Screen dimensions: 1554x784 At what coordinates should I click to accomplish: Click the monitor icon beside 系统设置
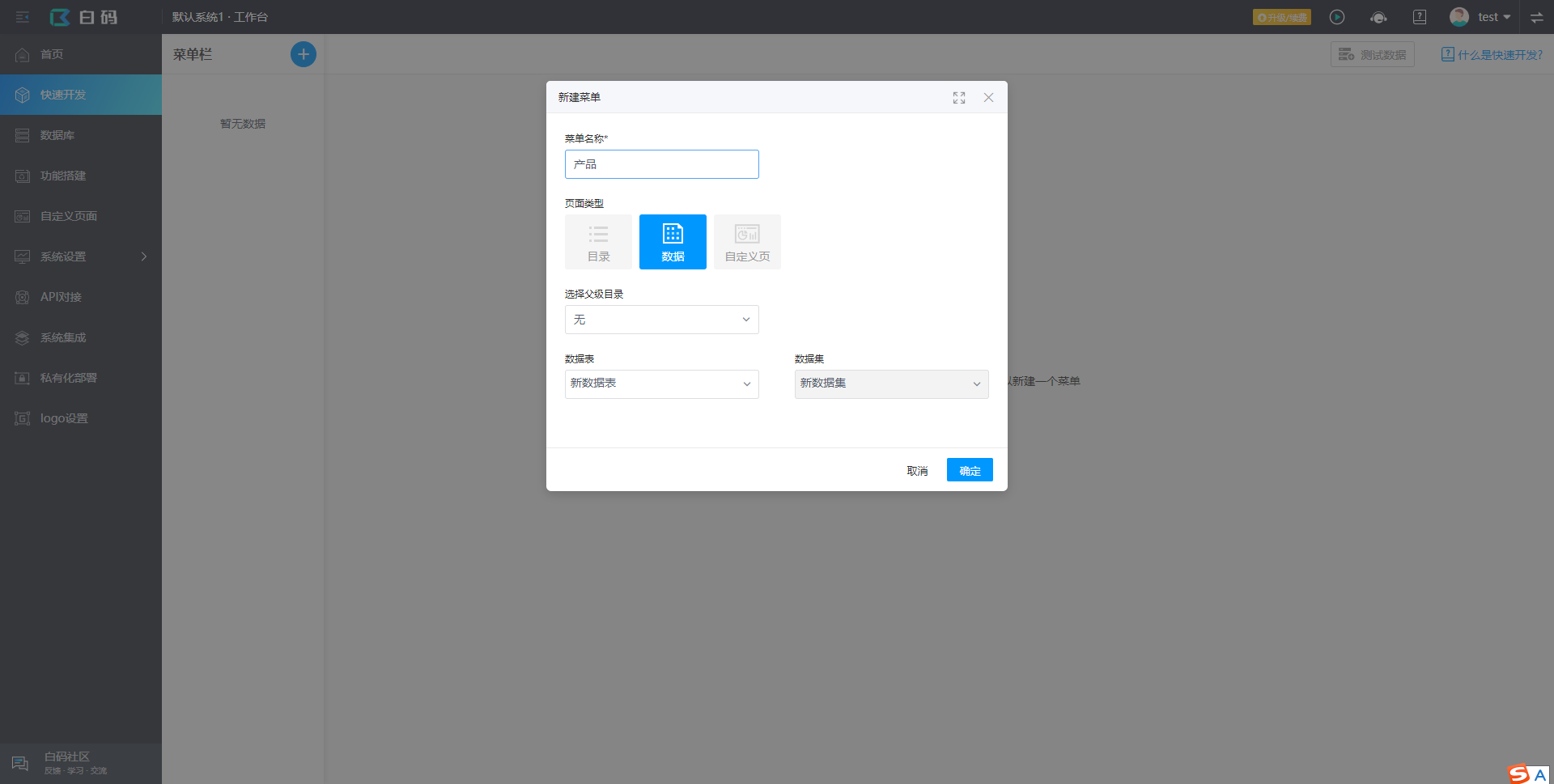[23, 256]
